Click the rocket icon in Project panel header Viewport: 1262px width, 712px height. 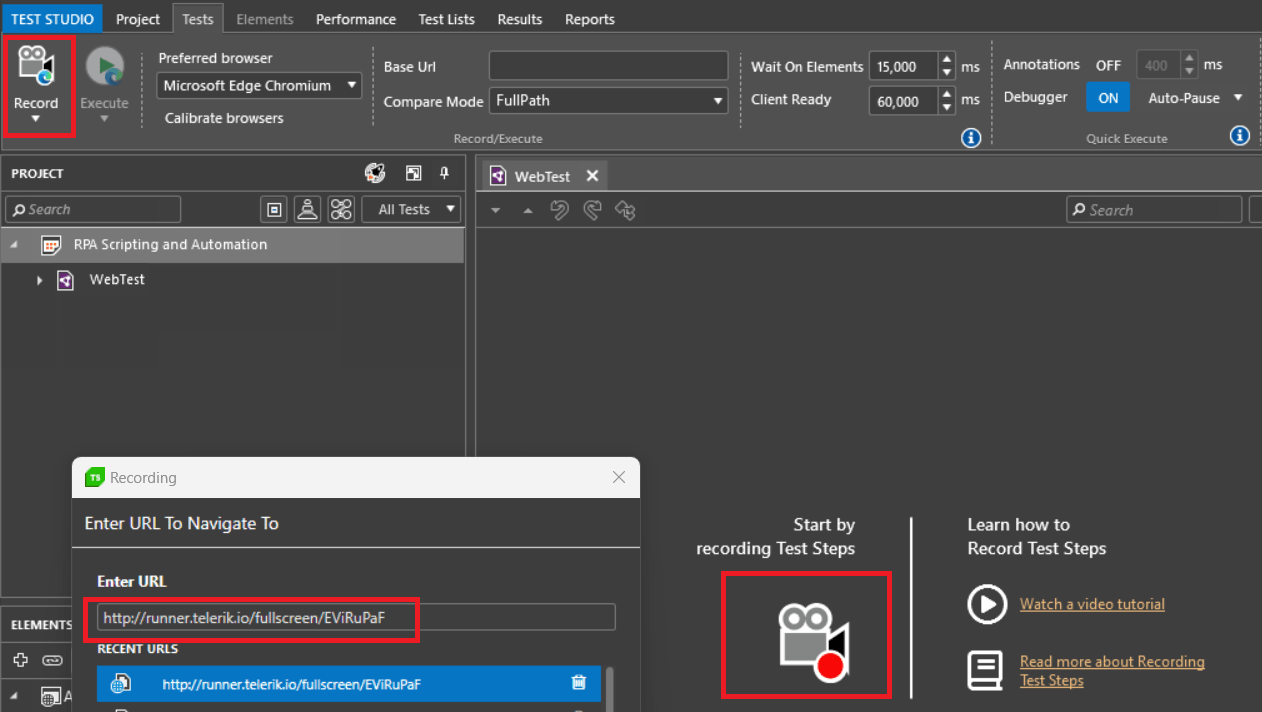click(x=375, y=174)
